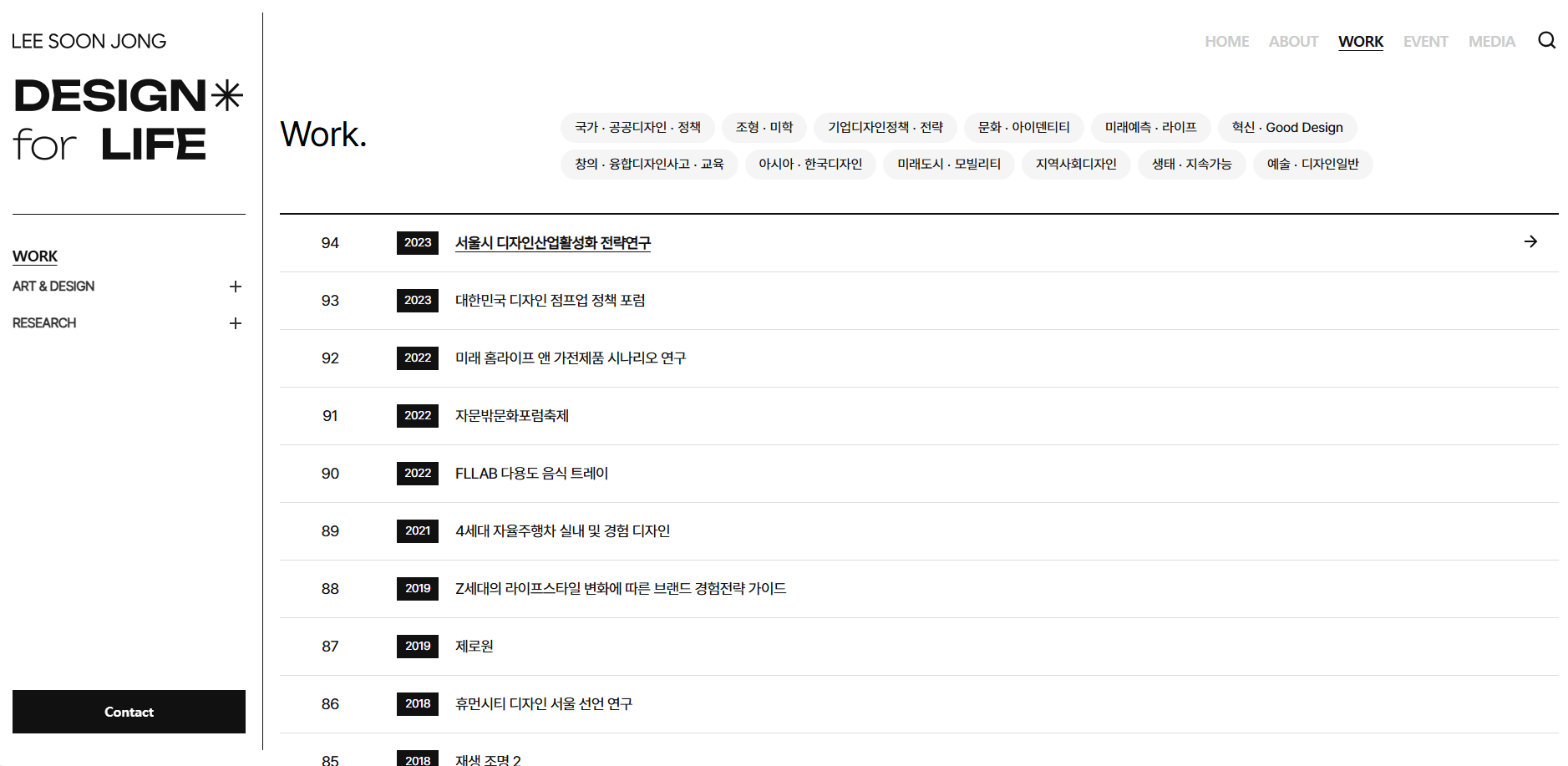
Task: Click the 2021 year badge on row 89
Action: point(418,531)
